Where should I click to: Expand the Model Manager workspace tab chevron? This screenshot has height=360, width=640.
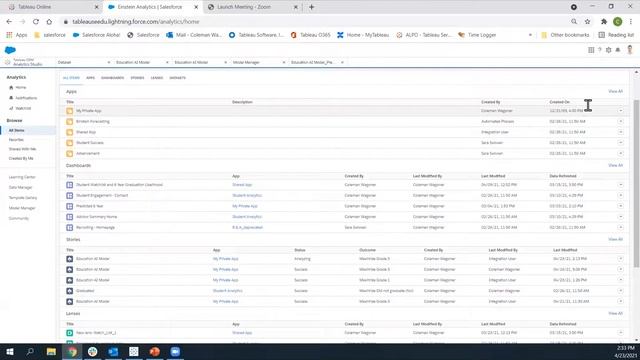tap(284, 62)
